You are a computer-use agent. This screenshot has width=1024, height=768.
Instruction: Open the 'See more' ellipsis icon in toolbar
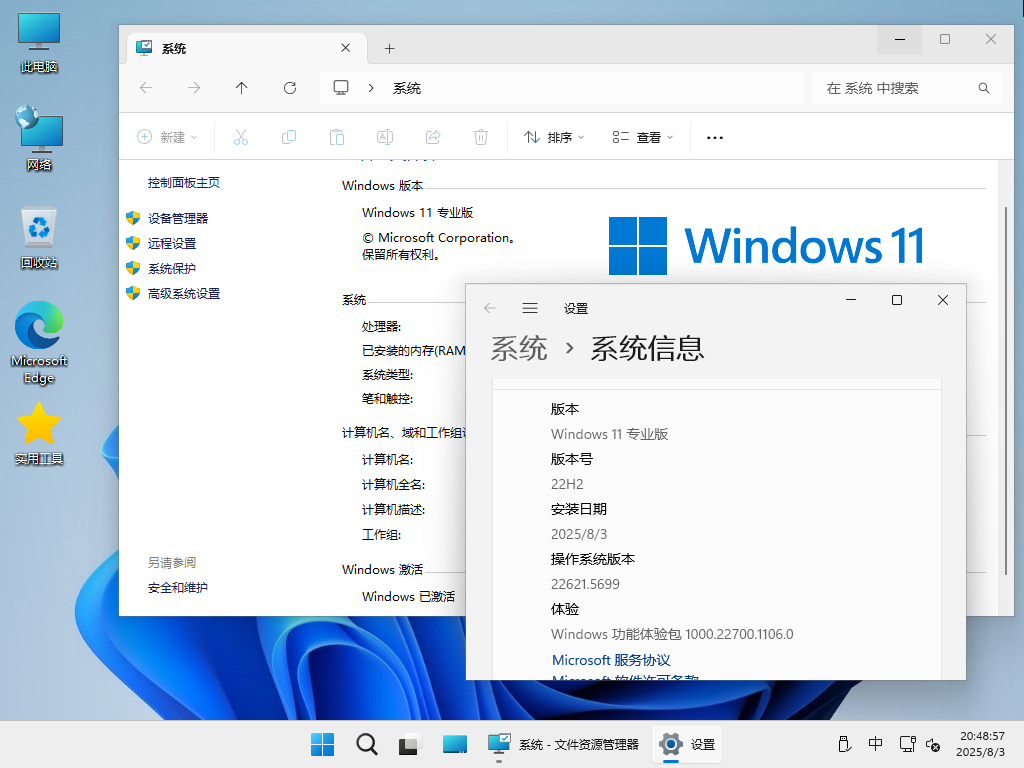[x=713, y=137]
